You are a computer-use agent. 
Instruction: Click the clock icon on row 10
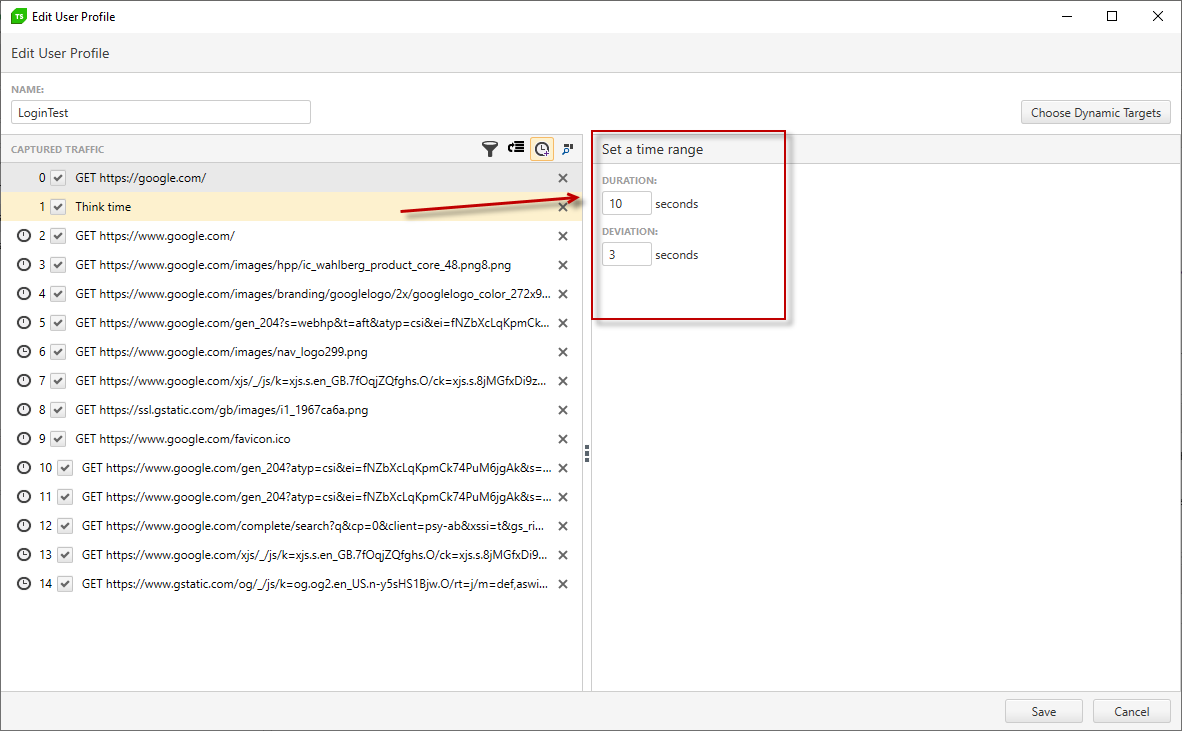point(24,468)
